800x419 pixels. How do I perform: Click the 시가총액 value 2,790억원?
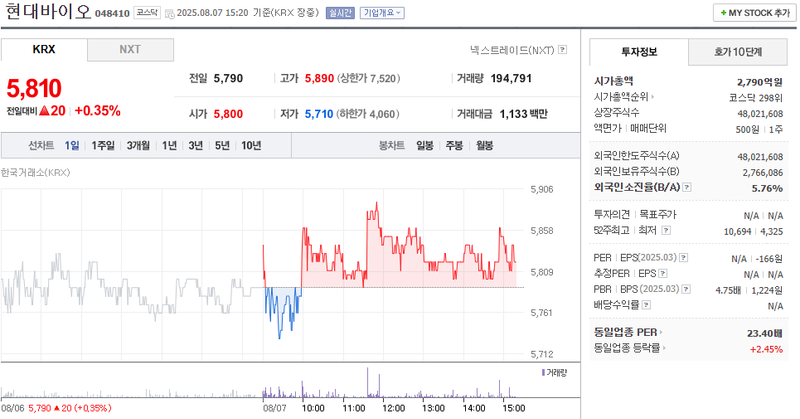pyautogui.click(x=760, y=82)
